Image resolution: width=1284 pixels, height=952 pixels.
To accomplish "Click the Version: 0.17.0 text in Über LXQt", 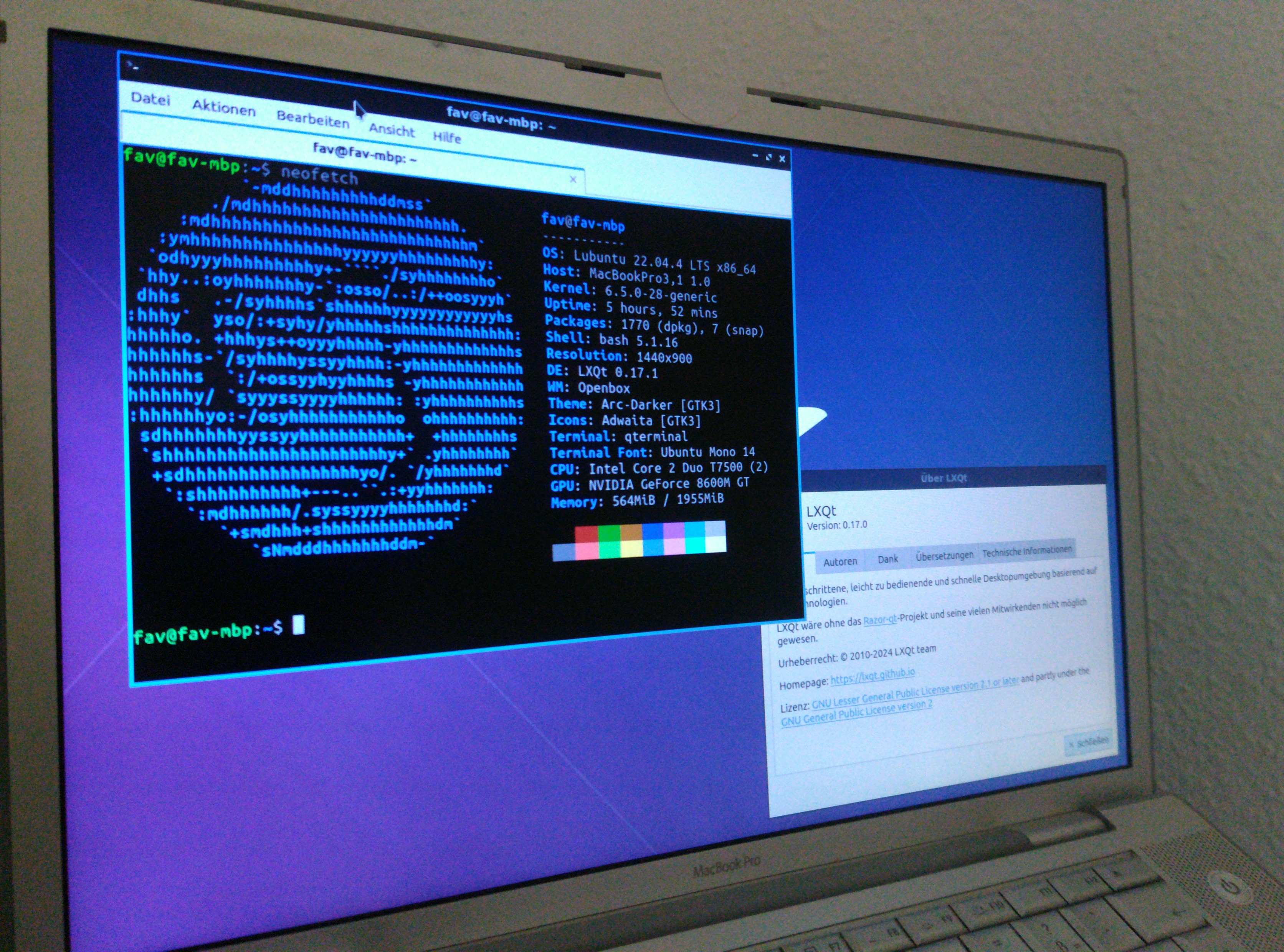I will coord(837,526).
